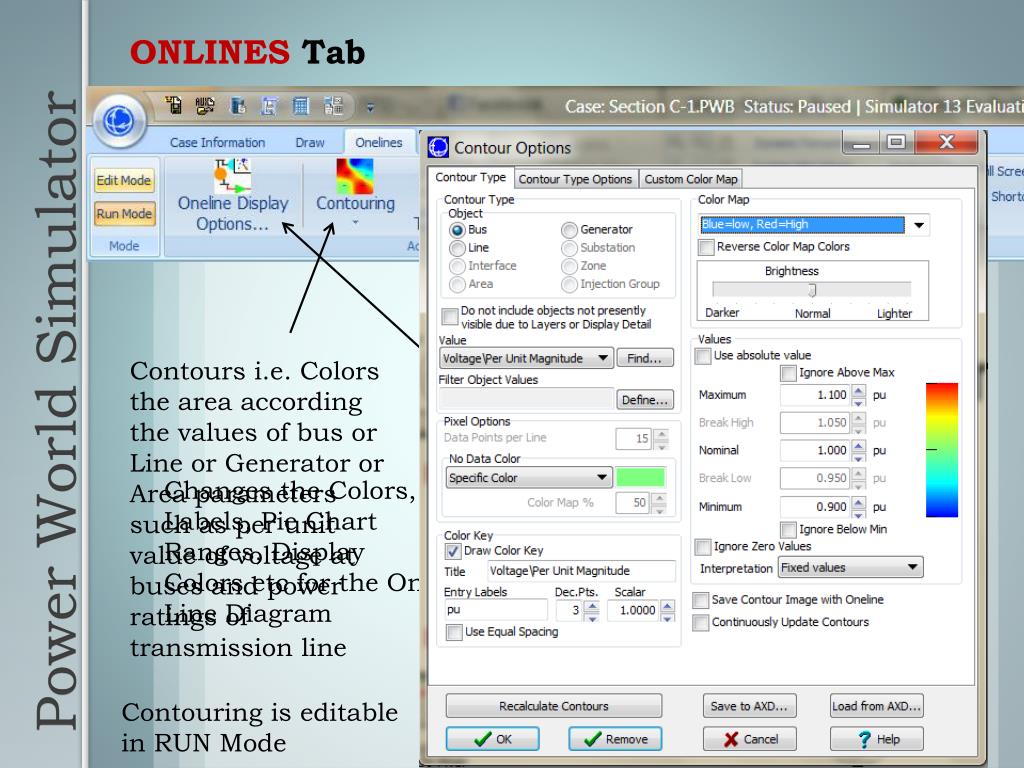
Task: Click the Cancel button
Action: 750,739
